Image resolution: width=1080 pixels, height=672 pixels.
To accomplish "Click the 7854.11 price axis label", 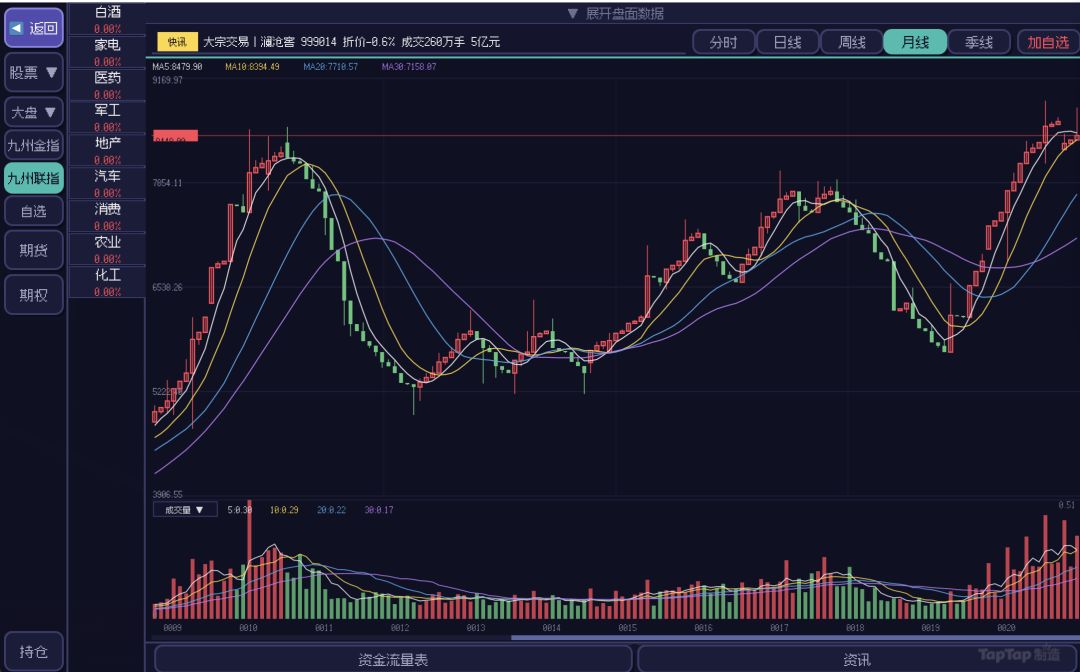I will tap(168, 183).
